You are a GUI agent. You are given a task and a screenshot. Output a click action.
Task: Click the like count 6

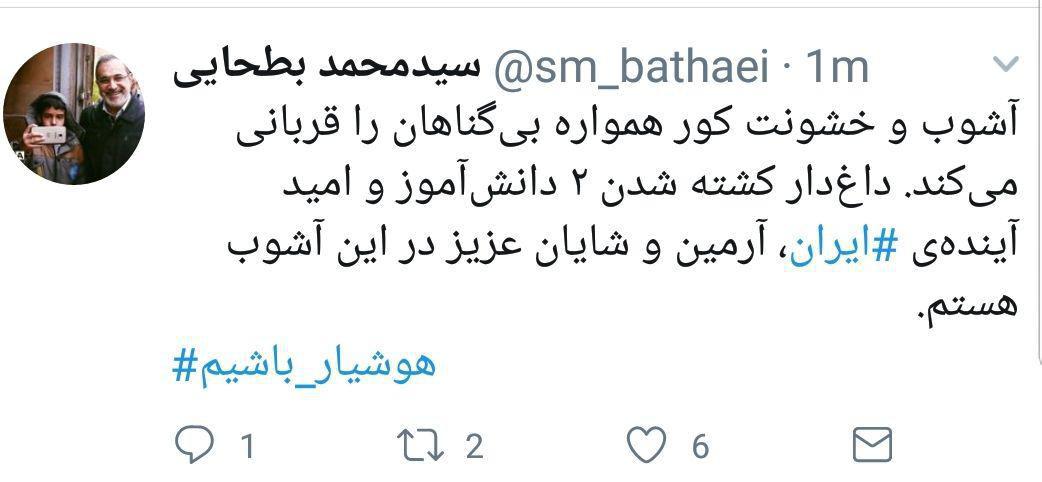click(x=700, y=446)
